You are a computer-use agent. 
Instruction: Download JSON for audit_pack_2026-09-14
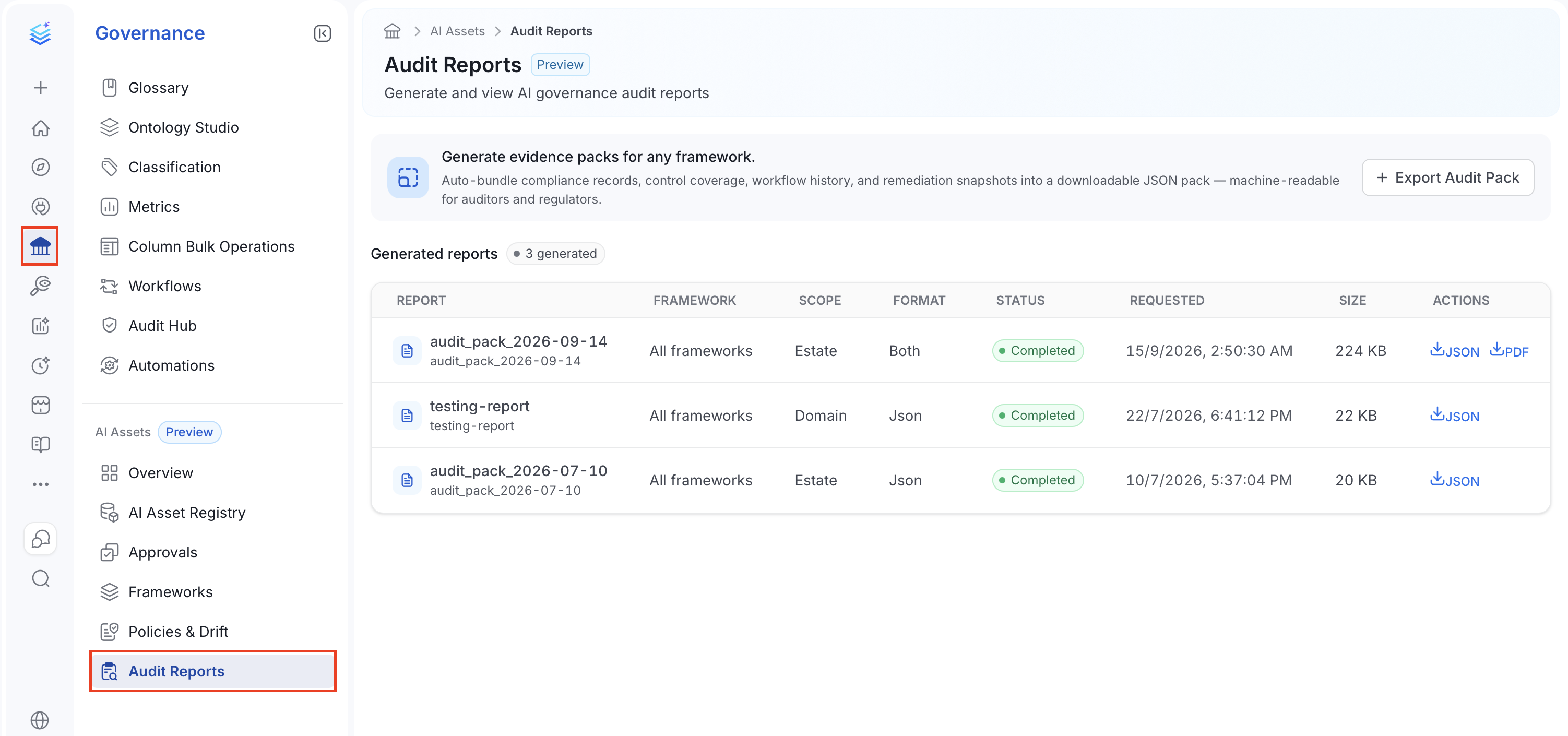click(x=1454, y=351)
